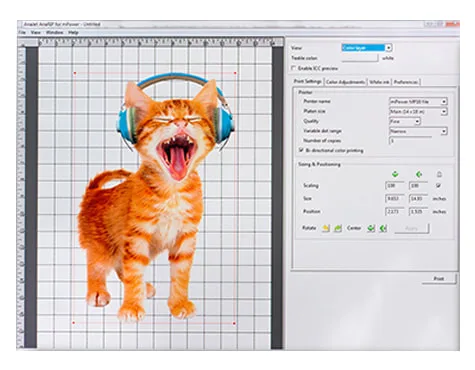Click the Textile color swatch
The width and height of the screenshot is (475, 370).
pyautogui.click(x=360, y=58)
